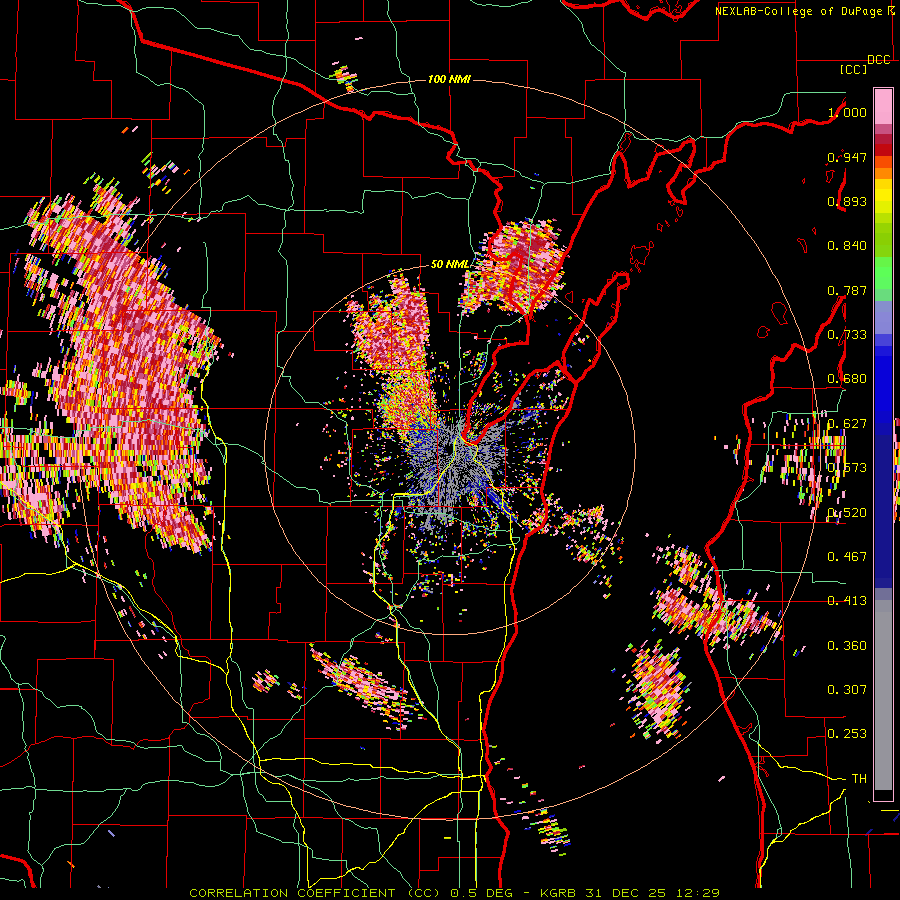Click the 0.467 color scale label
This screenshot has width=900, height=900.
coord(847,556)
